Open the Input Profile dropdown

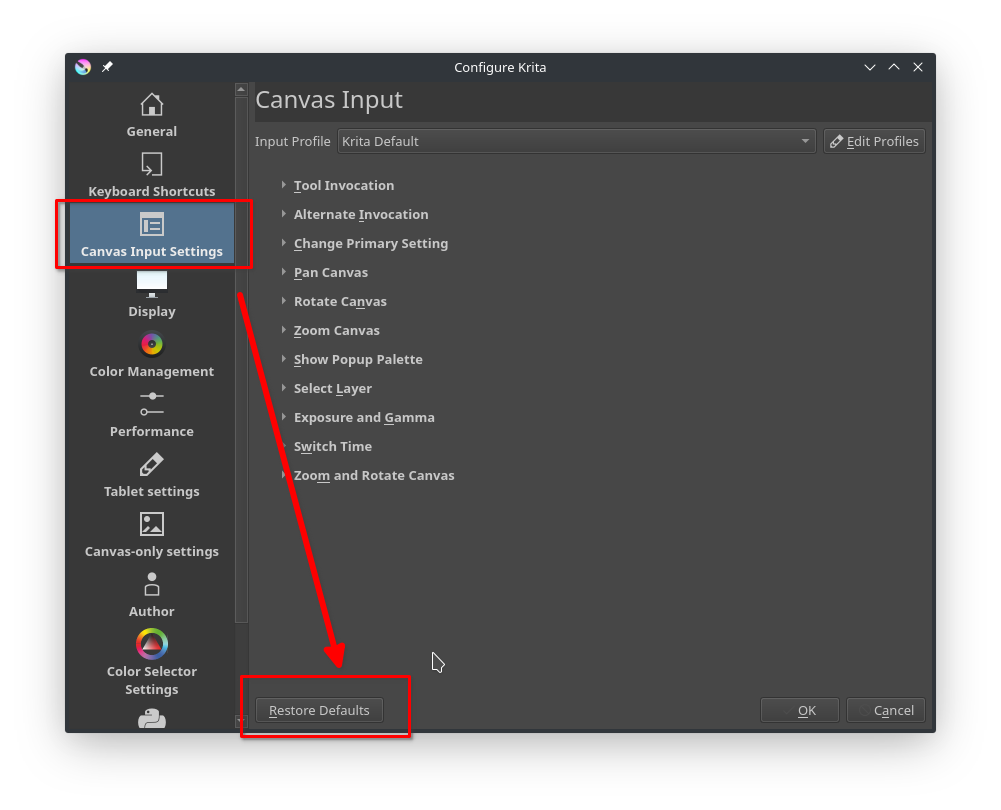pos(576,141)
